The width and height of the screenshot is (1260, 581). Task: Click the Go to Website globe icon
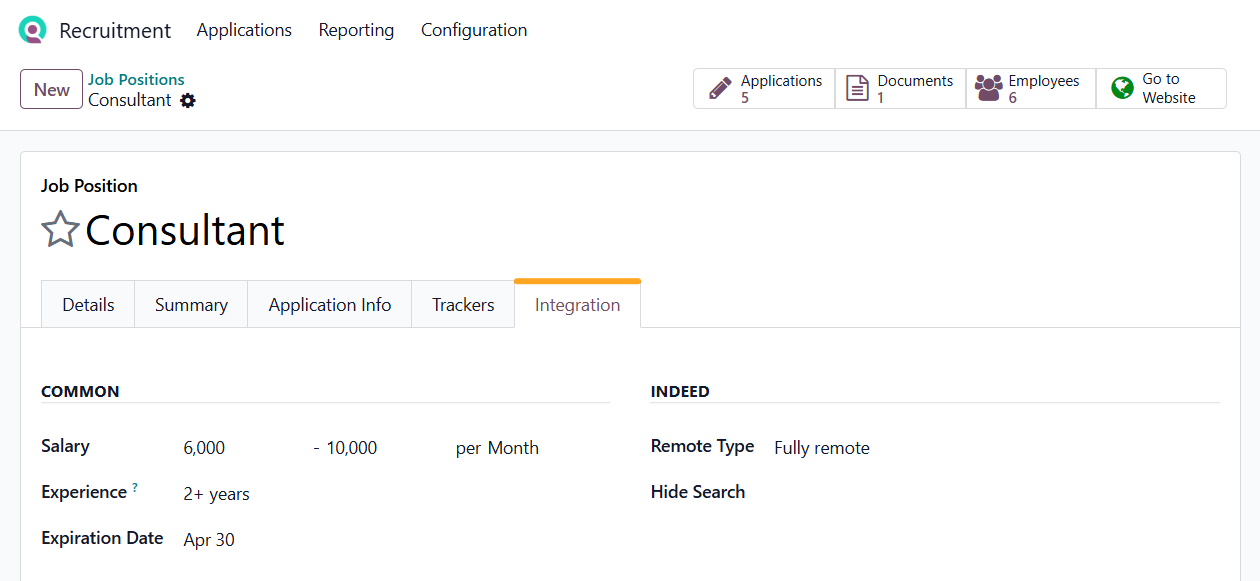point(1122,88)
